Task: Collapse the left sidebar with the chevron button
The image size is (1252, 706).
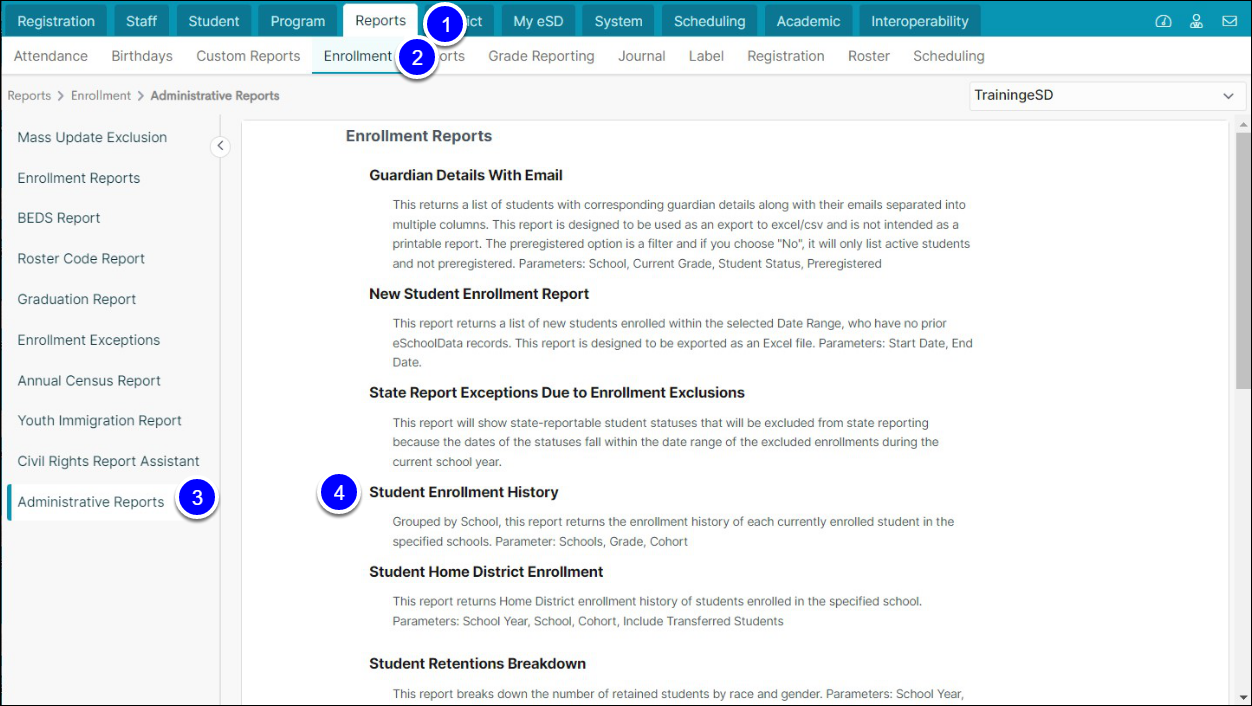Action: (220, 147)
